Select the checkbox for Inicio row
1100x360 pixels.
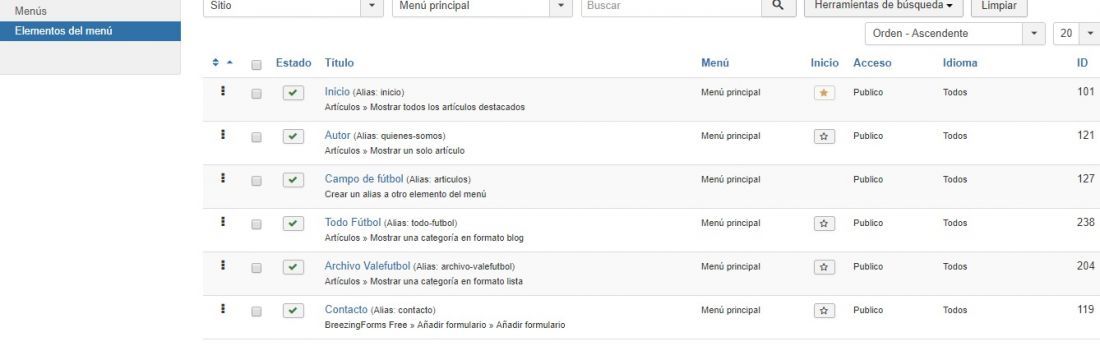click(x=256, y=93)
